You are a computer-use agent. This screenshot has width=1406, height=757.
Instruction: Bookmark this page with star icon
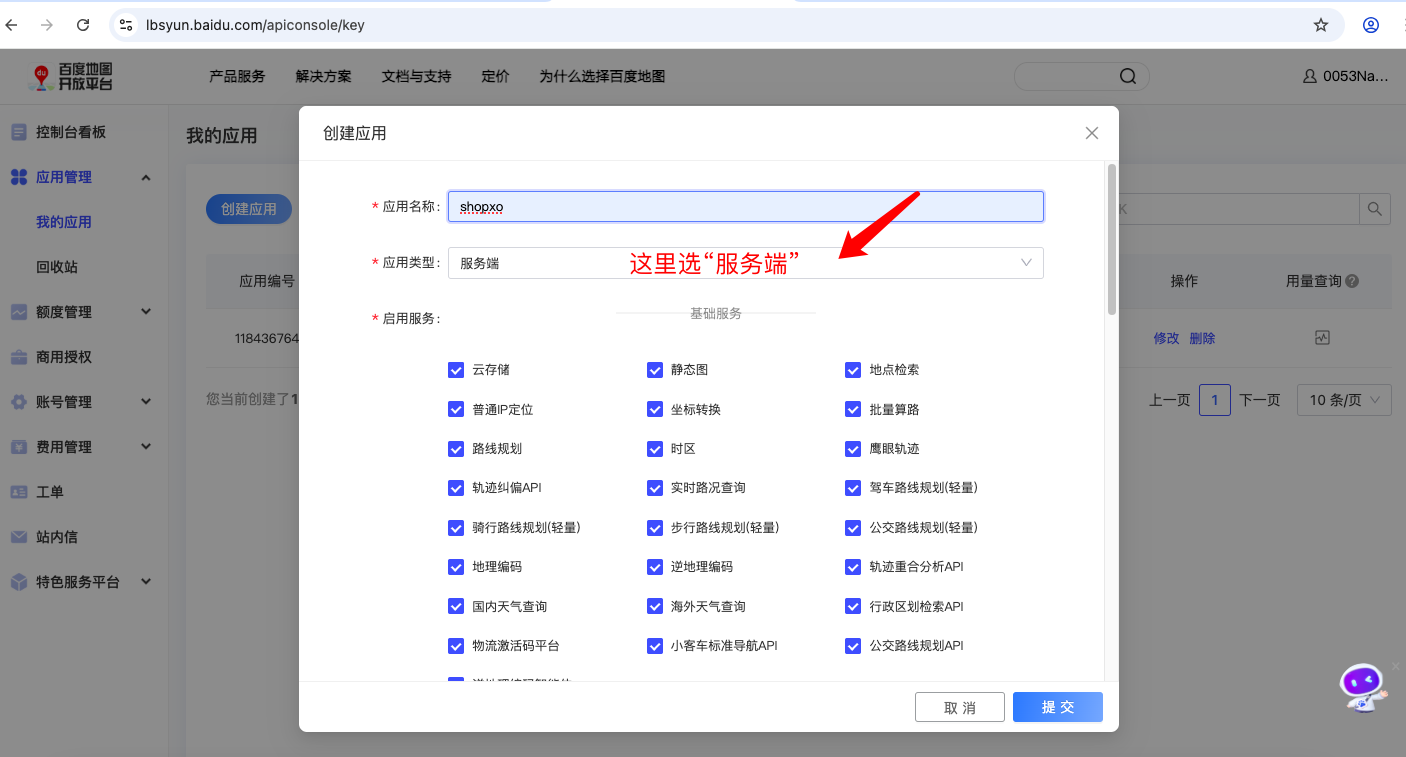point(1321,25)
